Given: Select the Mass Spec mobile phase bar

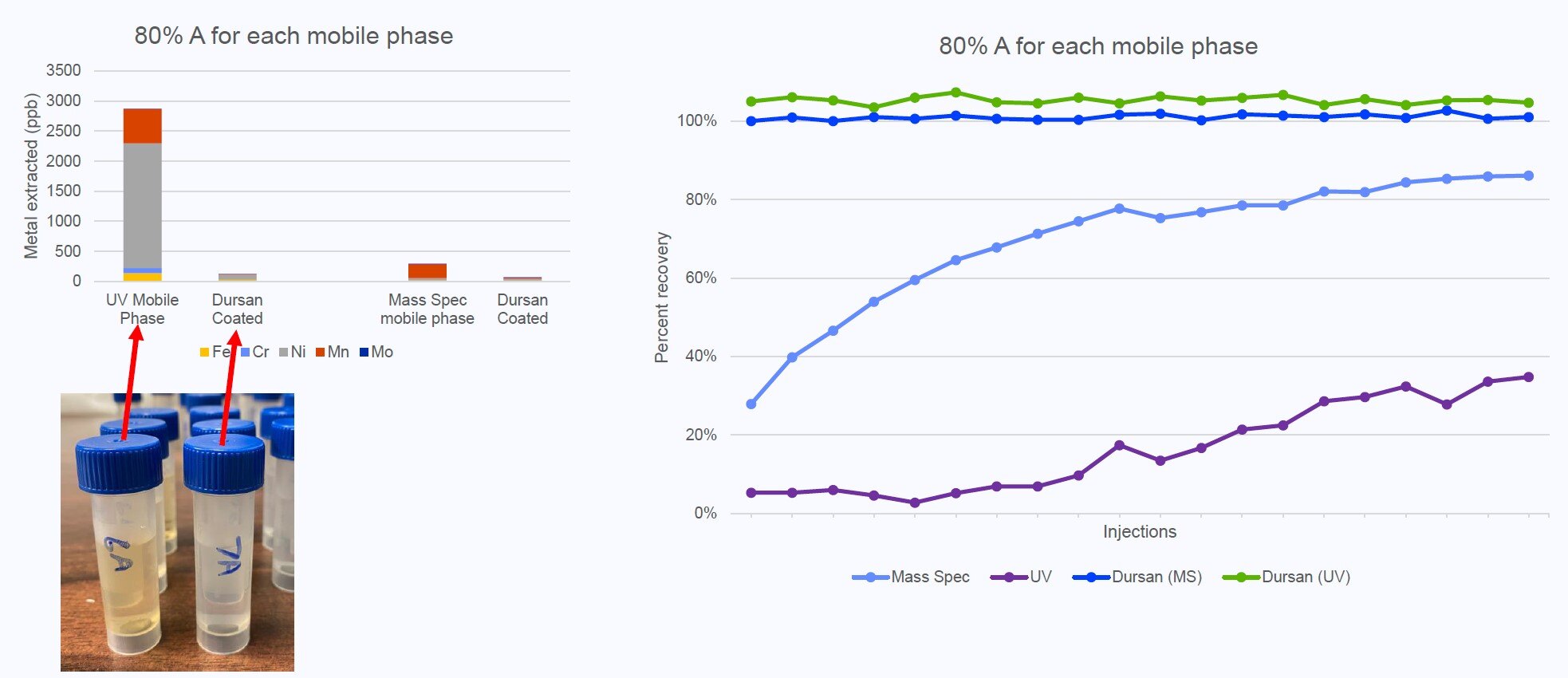Looking at the screenshot, I should (x=427, y=271).
